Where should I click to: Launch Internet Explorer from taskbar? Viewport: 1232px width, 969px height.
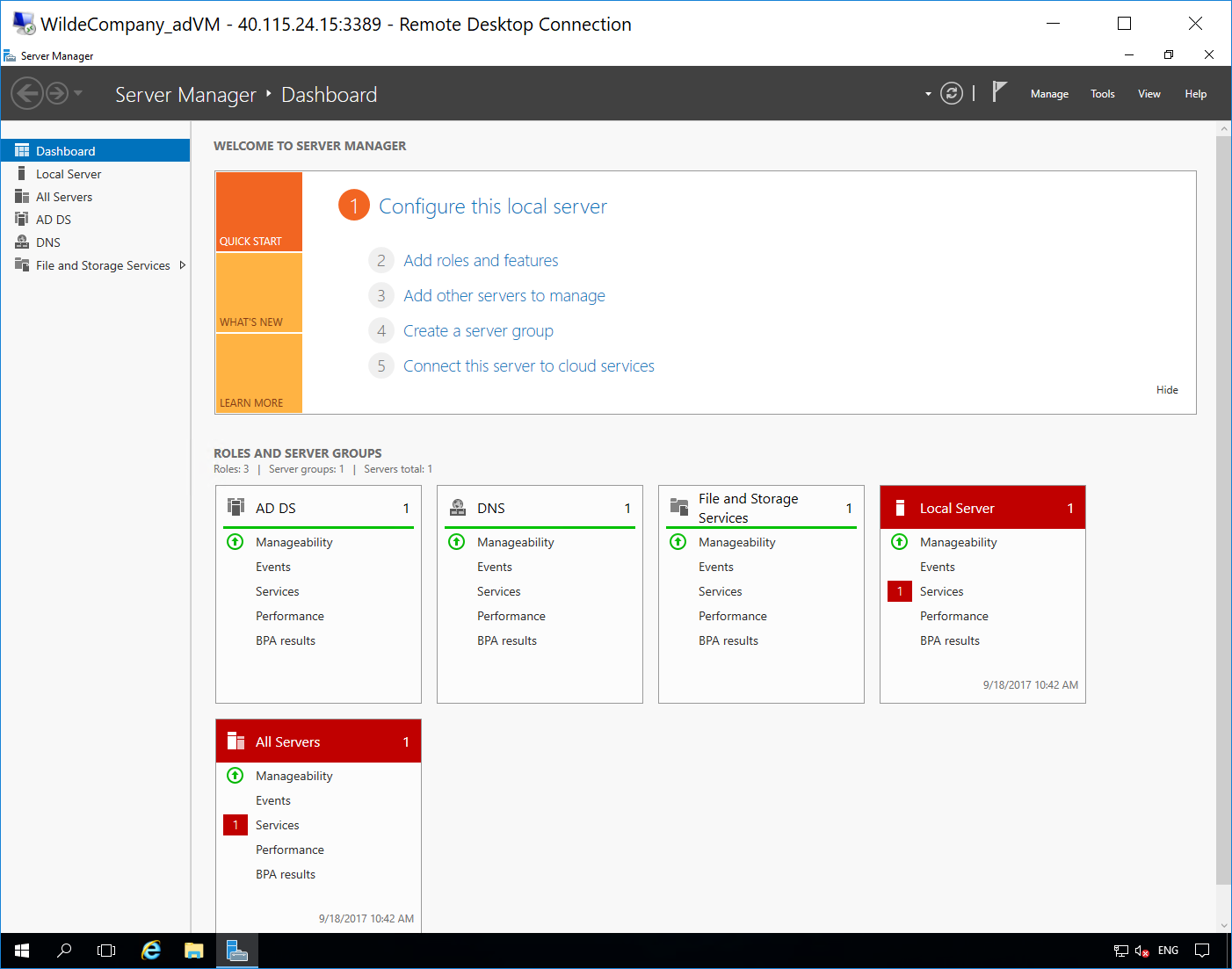pos(151,951)
